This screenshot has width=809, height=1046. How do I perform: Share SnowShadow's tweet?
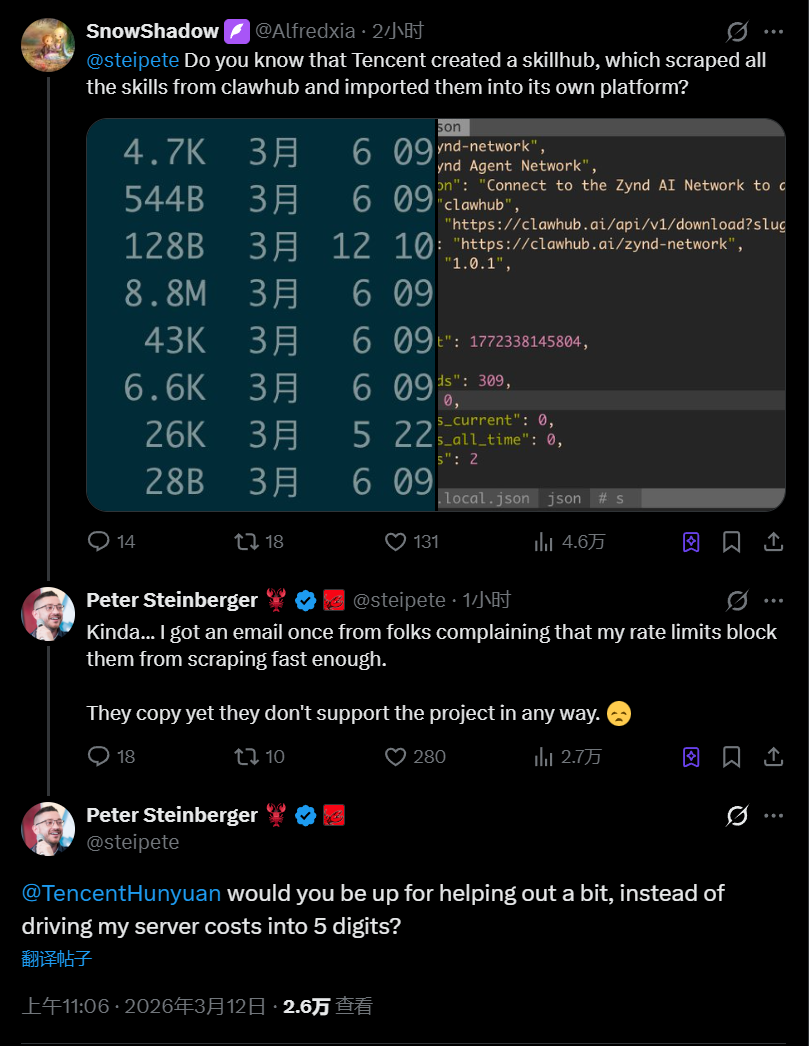point(773,541)
